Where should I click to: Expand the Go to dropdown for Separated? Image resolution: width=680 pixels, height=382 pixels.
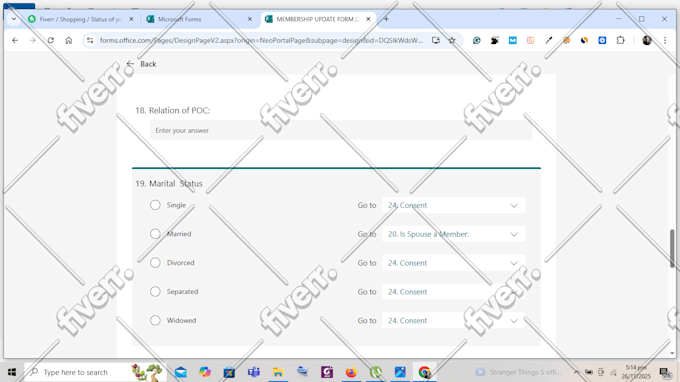point(453,292)
